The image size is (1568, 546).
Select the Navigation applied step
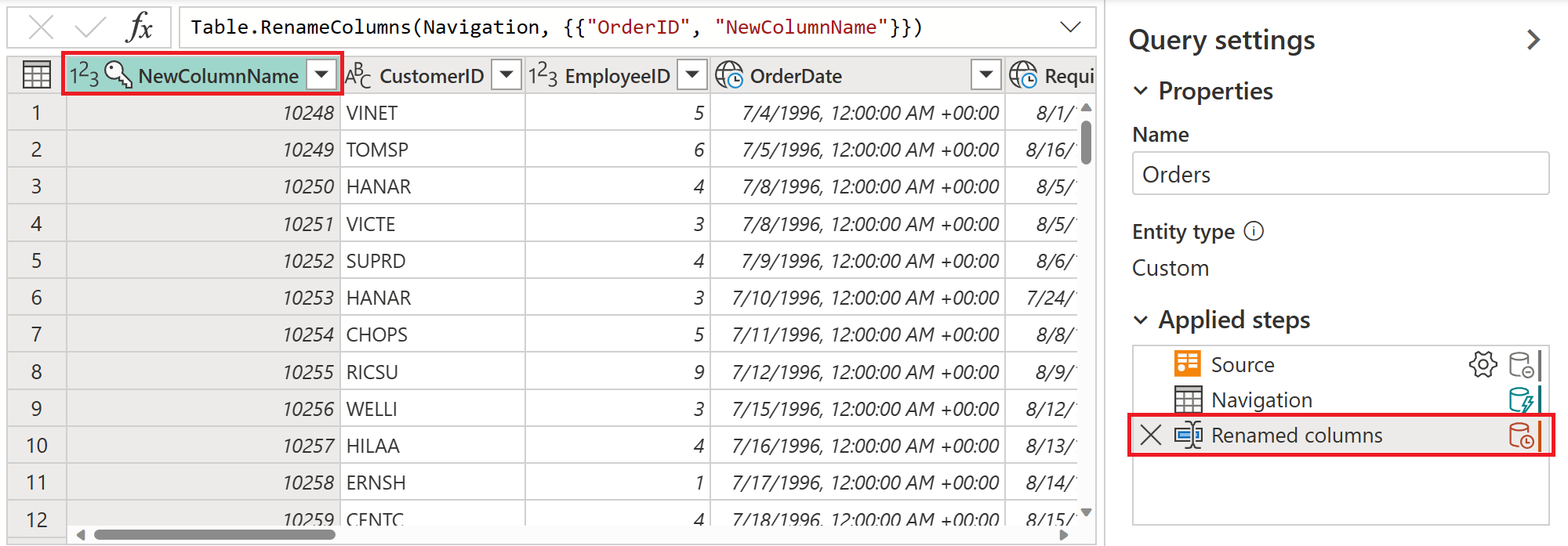(x=1340, y=400)
